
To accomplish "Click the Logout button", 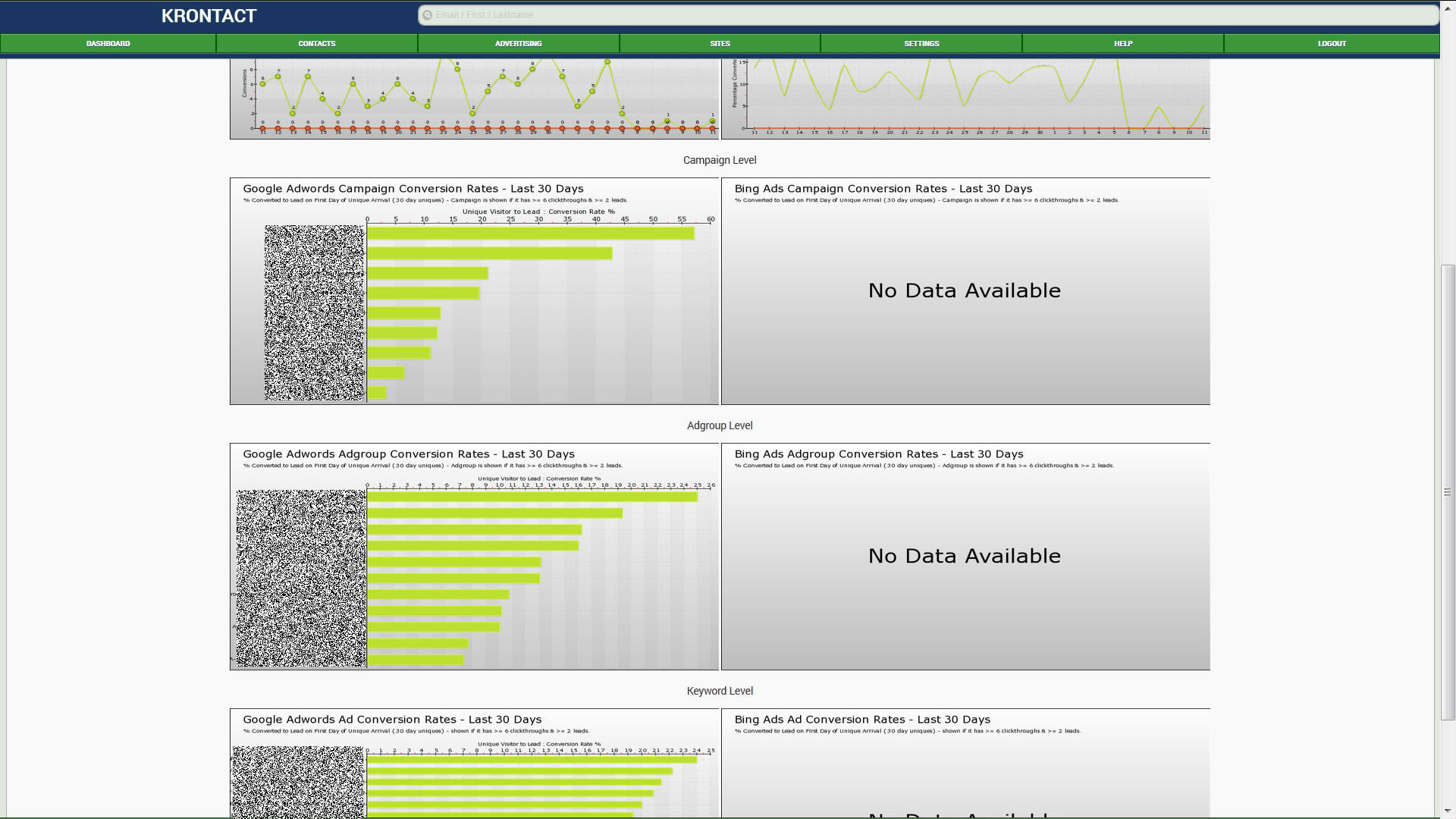I will coord(1332,43).
